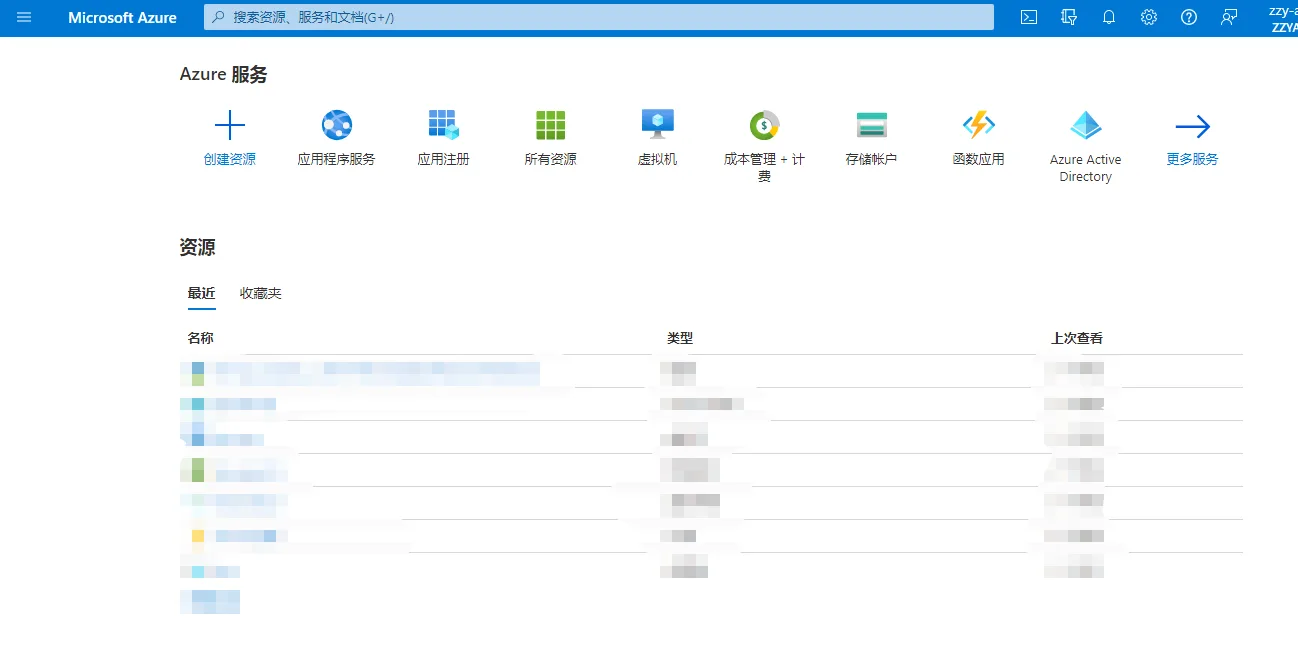
Task: Open Azure Active Directory service
Action: click(1085, 125)
